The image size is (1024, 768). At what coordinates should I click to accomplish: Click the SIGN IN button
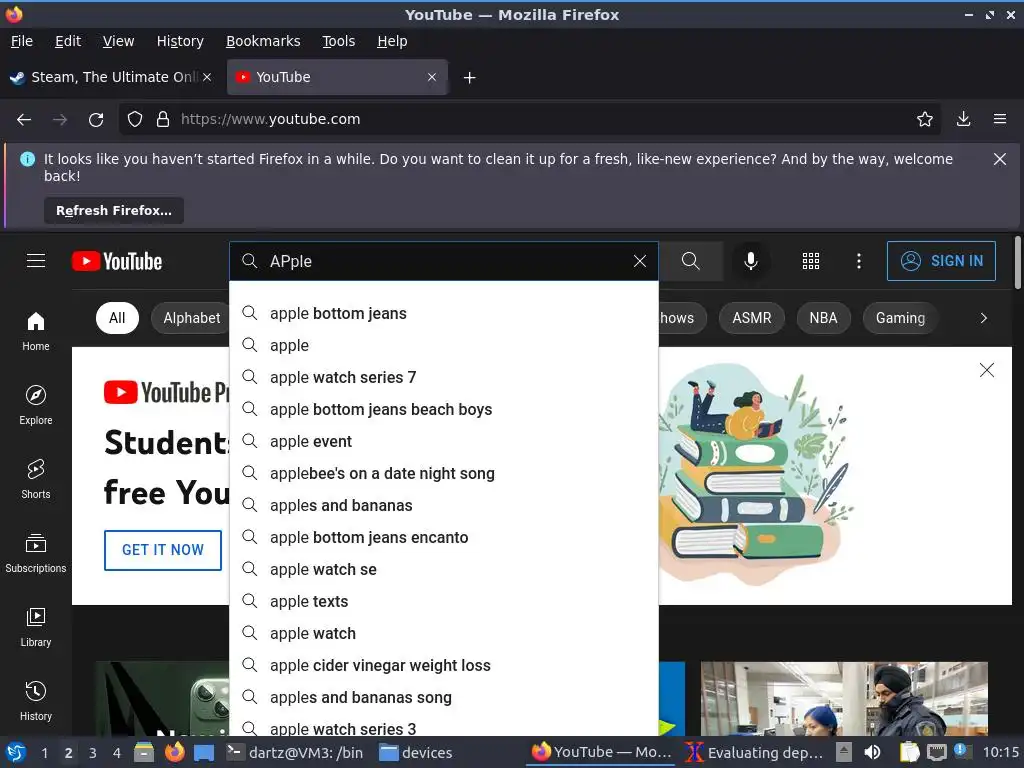(x=941, y=261)
